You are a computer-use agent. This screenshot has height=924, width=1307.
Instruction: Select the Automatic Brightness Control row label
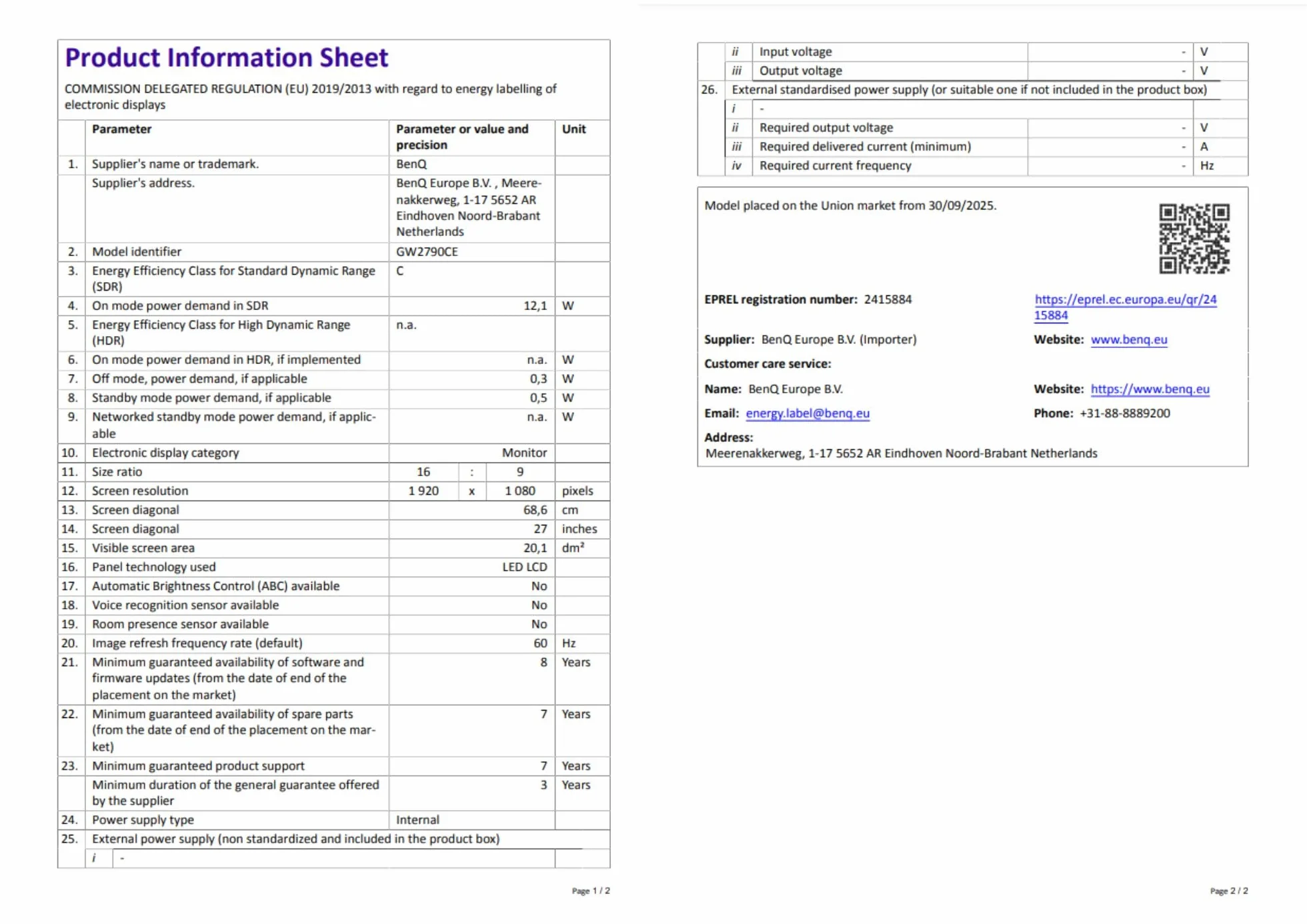215,587
